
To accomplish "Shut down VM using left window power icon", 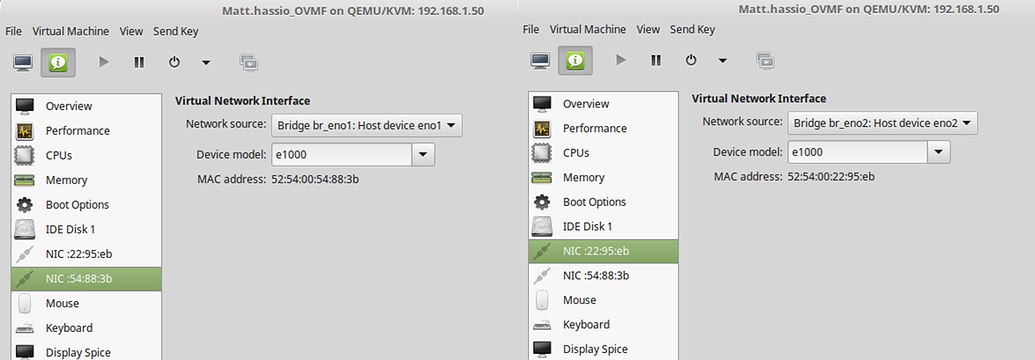I will tap(174, 62).
